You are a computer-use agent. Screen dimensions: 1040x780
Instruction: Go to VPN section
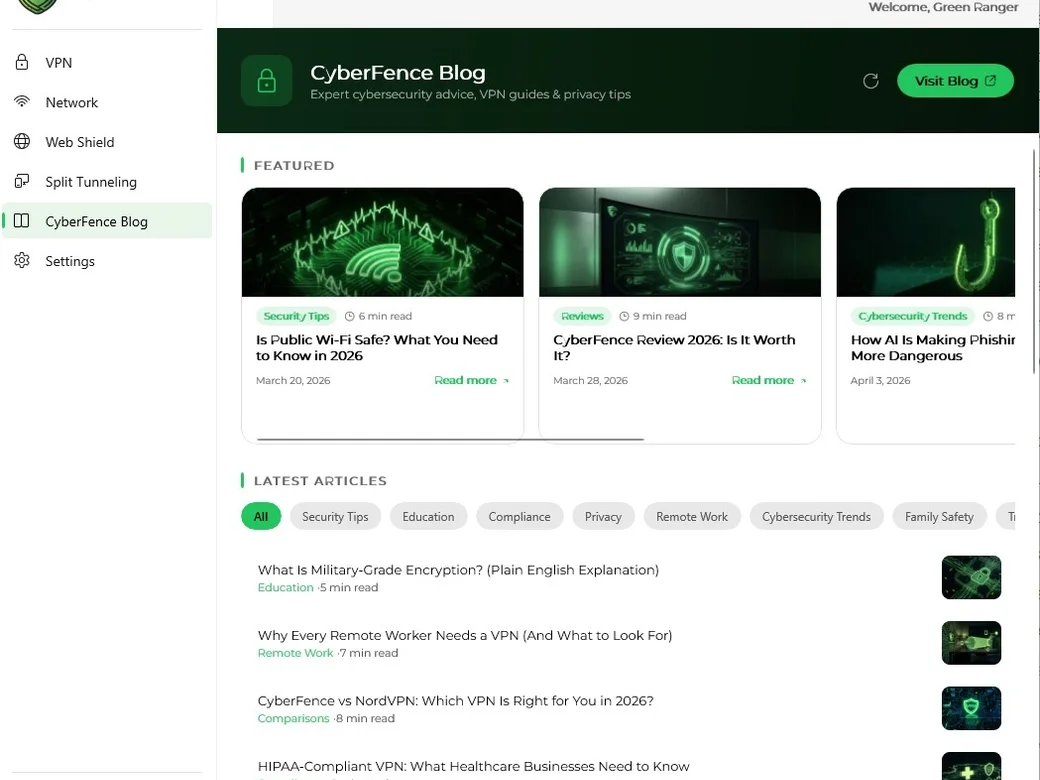point(107,62)
